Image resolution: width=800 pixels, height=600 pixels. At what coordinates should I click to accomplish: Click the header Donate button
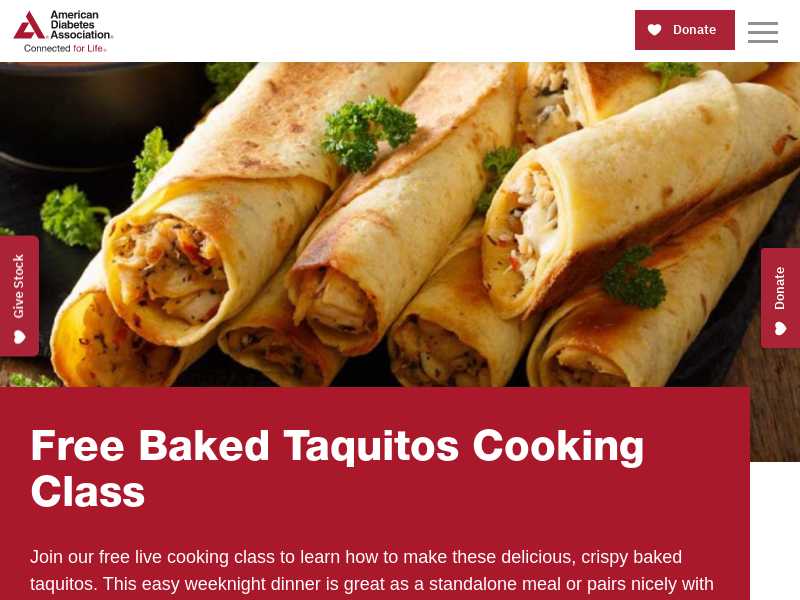click(x=685, y=30)
